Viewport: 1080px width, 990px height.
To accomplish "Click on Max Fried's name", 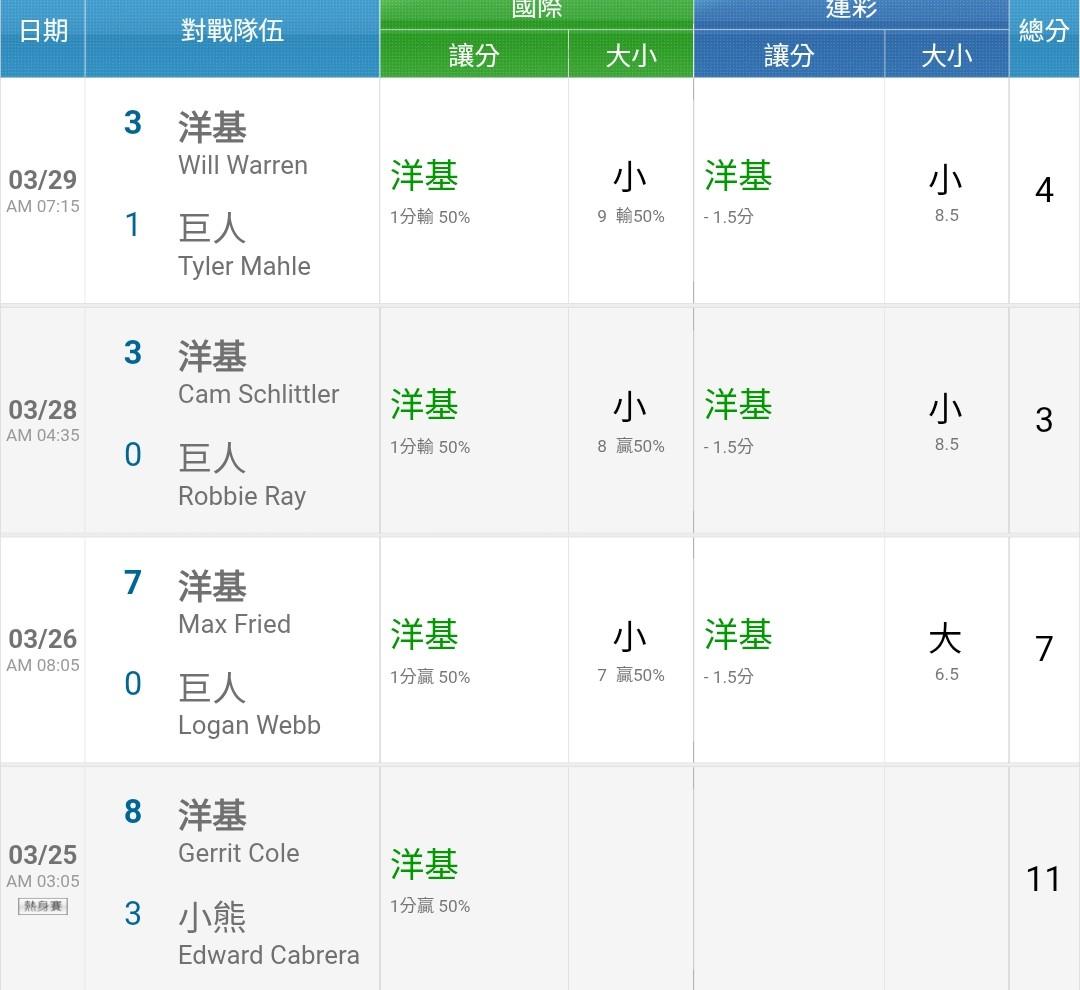I will pyautogui.click(x=234, y=624).
